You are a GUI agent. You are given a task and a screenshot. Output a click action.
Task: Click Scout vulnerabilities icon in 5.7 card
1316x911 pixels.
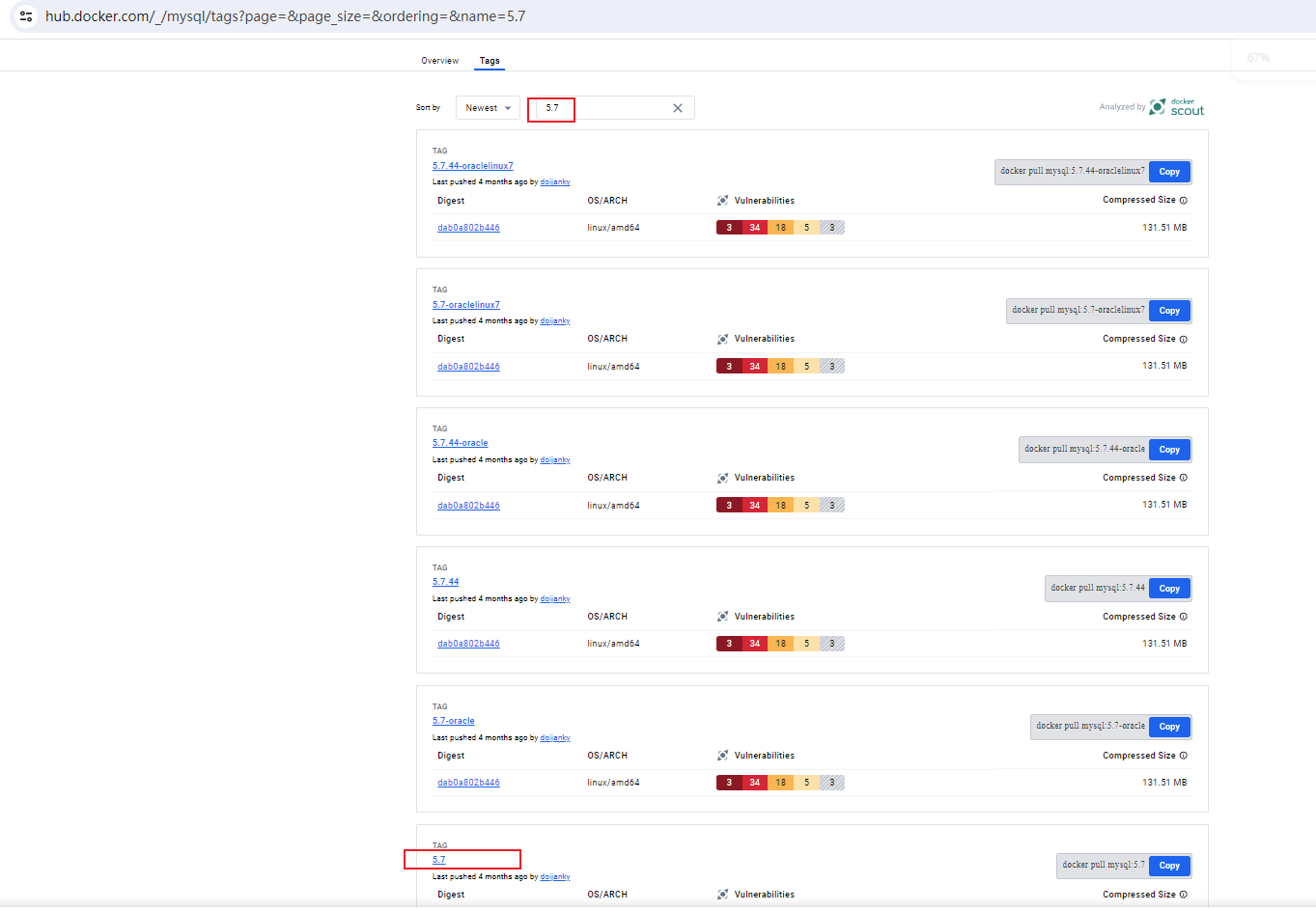[x=722, y=895]
